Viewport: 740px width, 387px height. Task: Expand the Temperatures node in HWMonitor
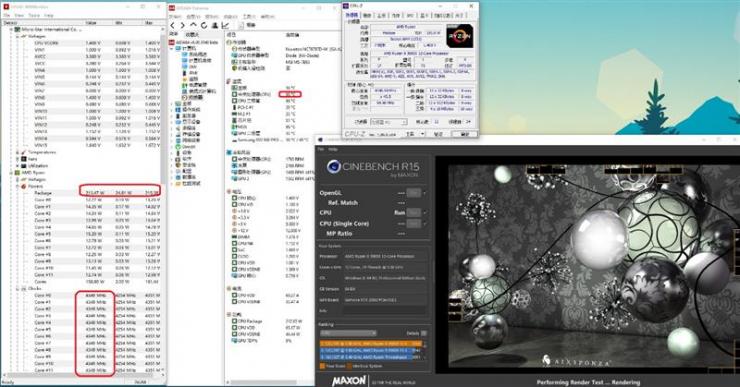tap(17, 152)
